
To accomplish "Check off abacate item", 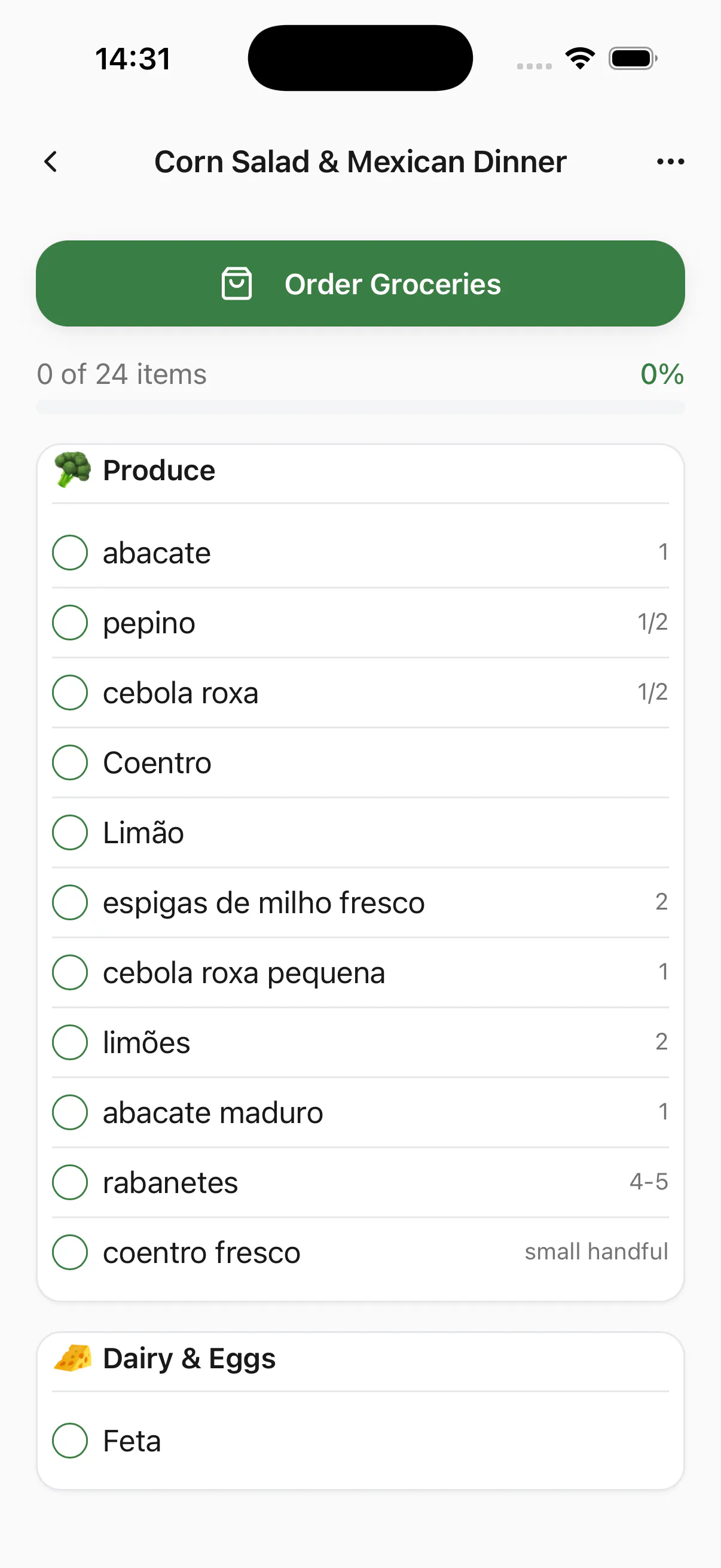I will coord(70,553).
